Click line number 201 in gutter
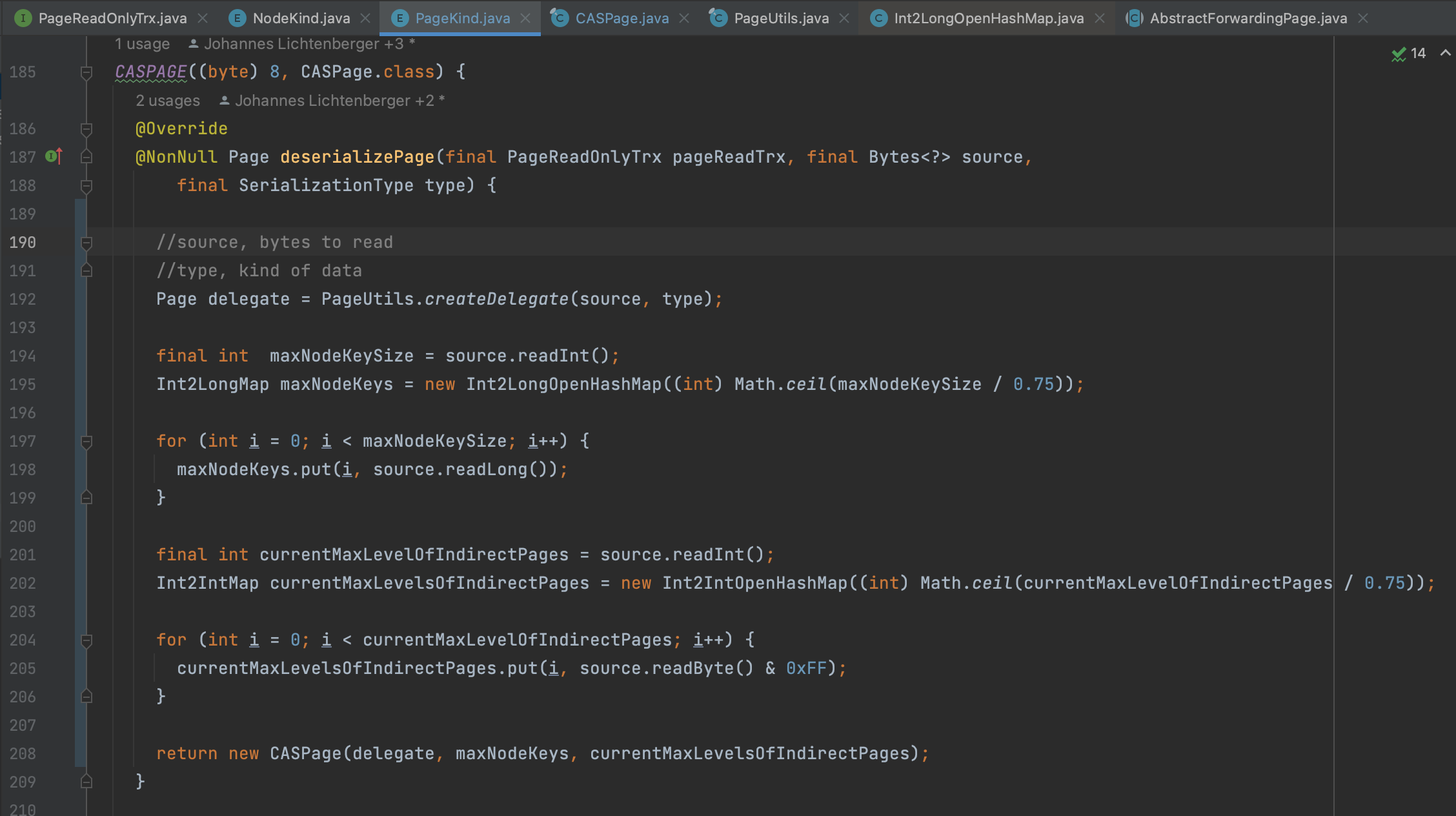 23,555
